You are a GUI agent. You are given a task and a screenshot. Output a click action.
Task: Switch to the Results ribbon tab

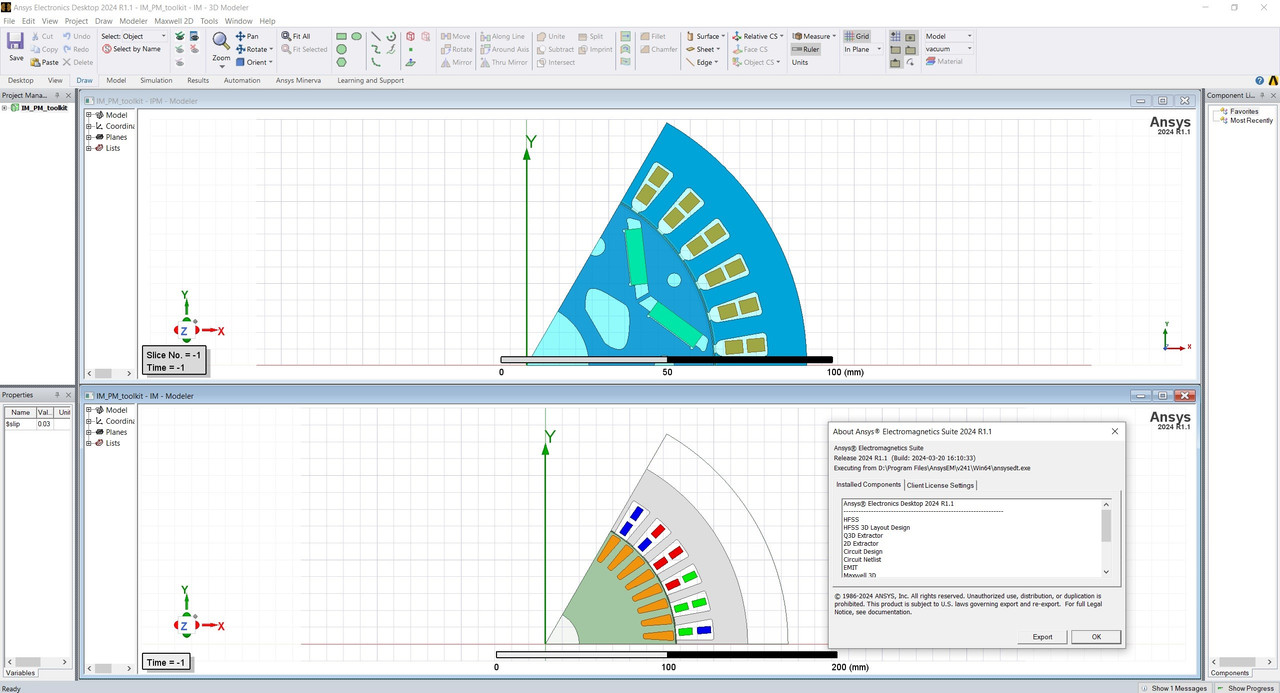pos(198,80)
